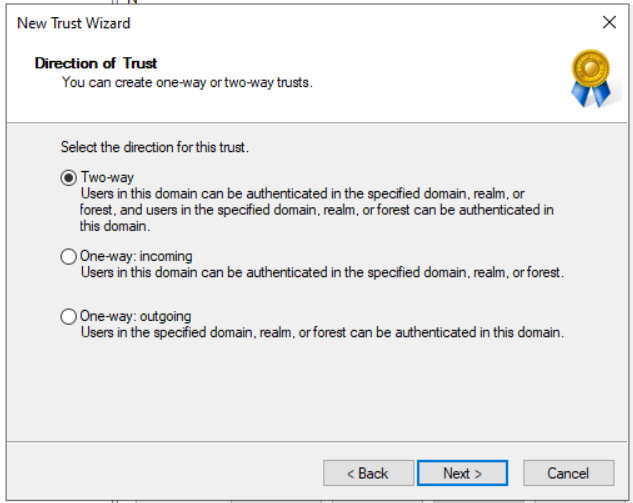Pick the One-way: outgoing radio button
This screenshot has height=503, width=633.
(69, 317)
